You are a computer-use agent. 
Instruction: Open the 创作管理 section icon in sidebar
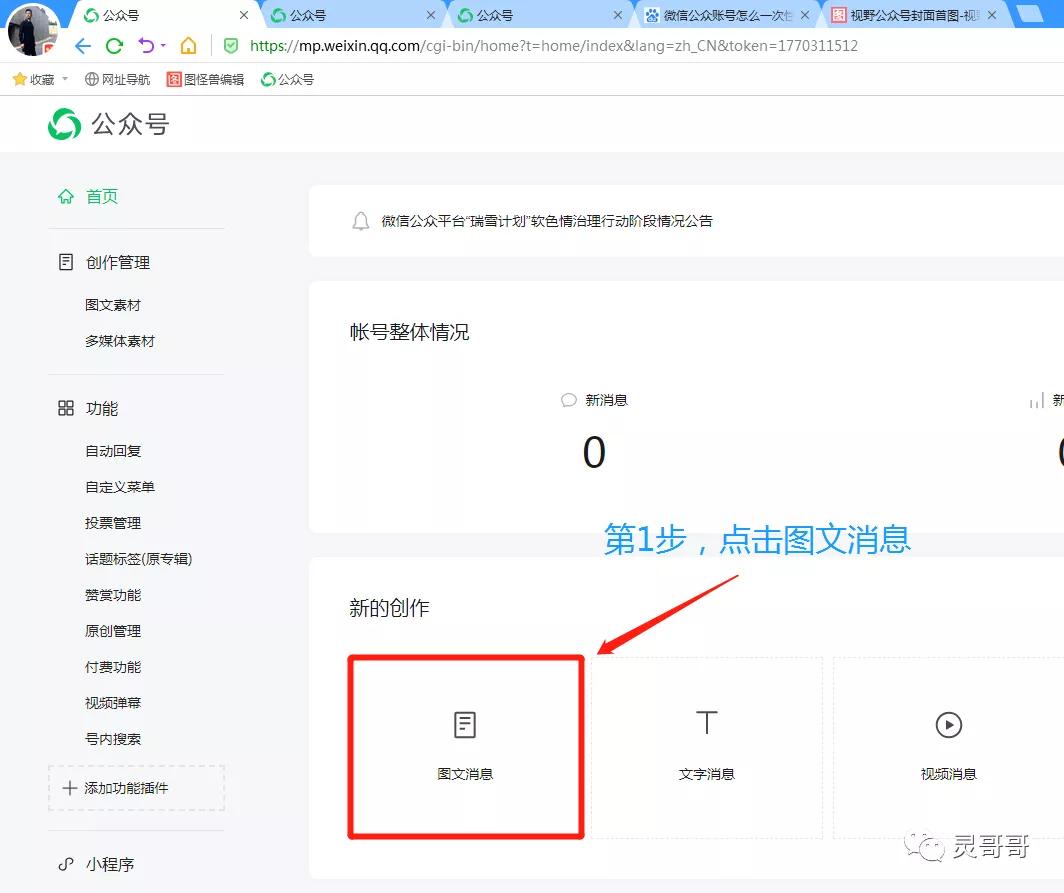click(65, 262)
